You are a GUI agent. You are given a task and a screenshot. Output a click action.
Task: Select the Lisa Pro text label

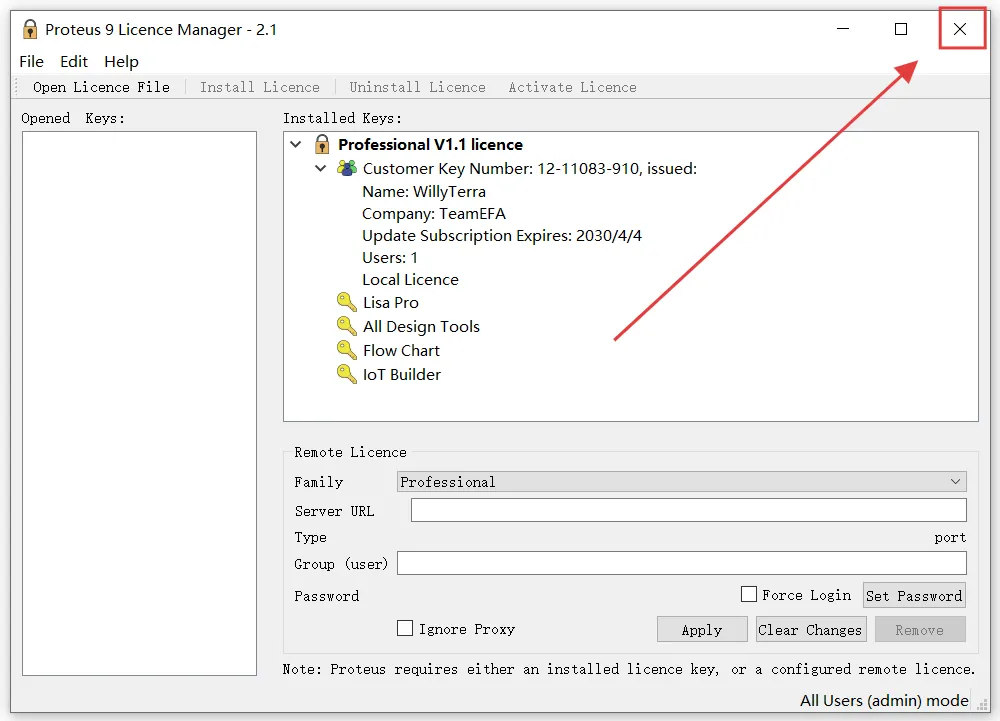click(391, 303)
